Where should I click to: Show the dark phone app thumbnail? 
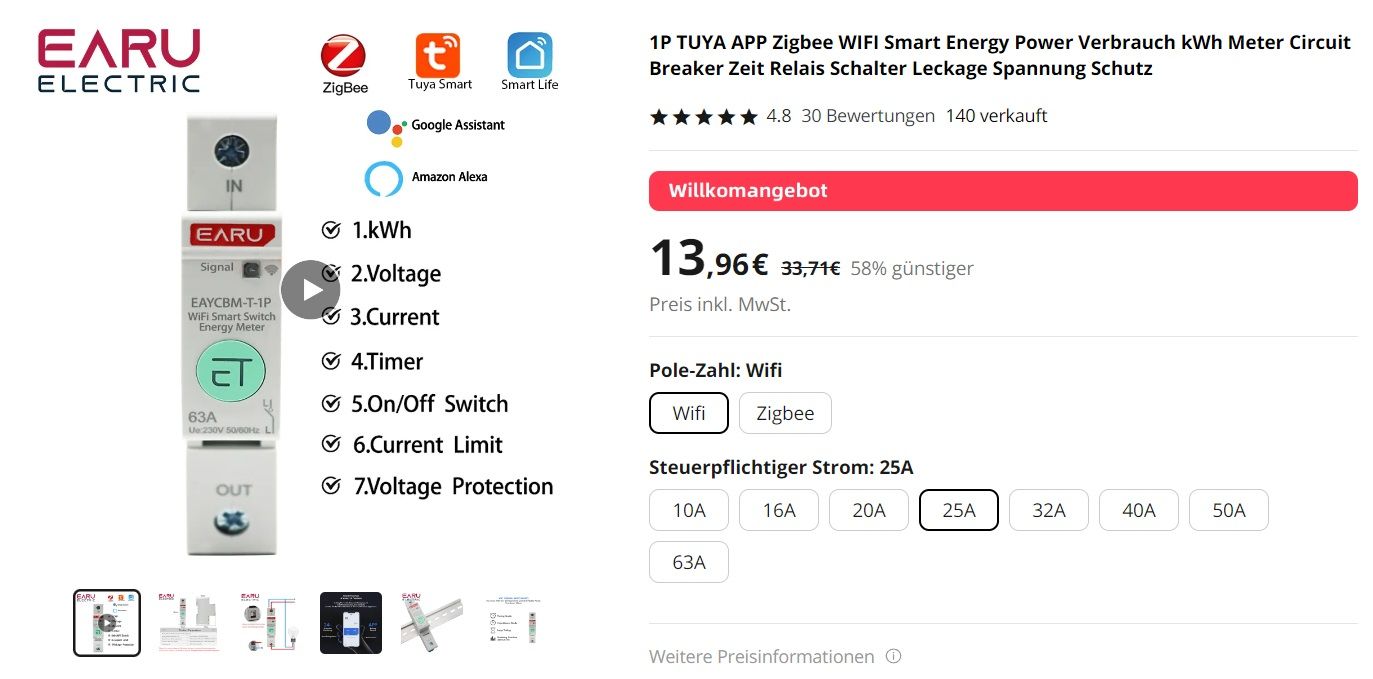click(351, 623)
